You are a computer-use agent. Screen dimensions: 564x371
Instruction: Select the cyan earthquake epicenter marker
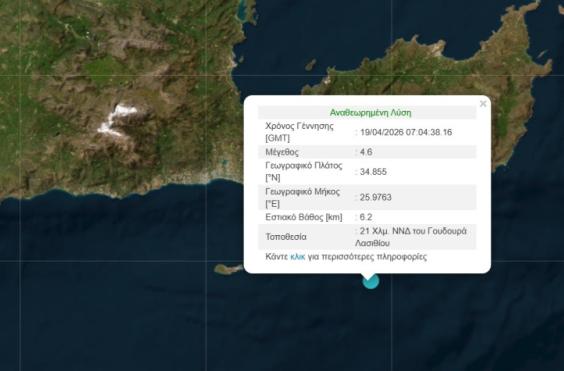370,281
